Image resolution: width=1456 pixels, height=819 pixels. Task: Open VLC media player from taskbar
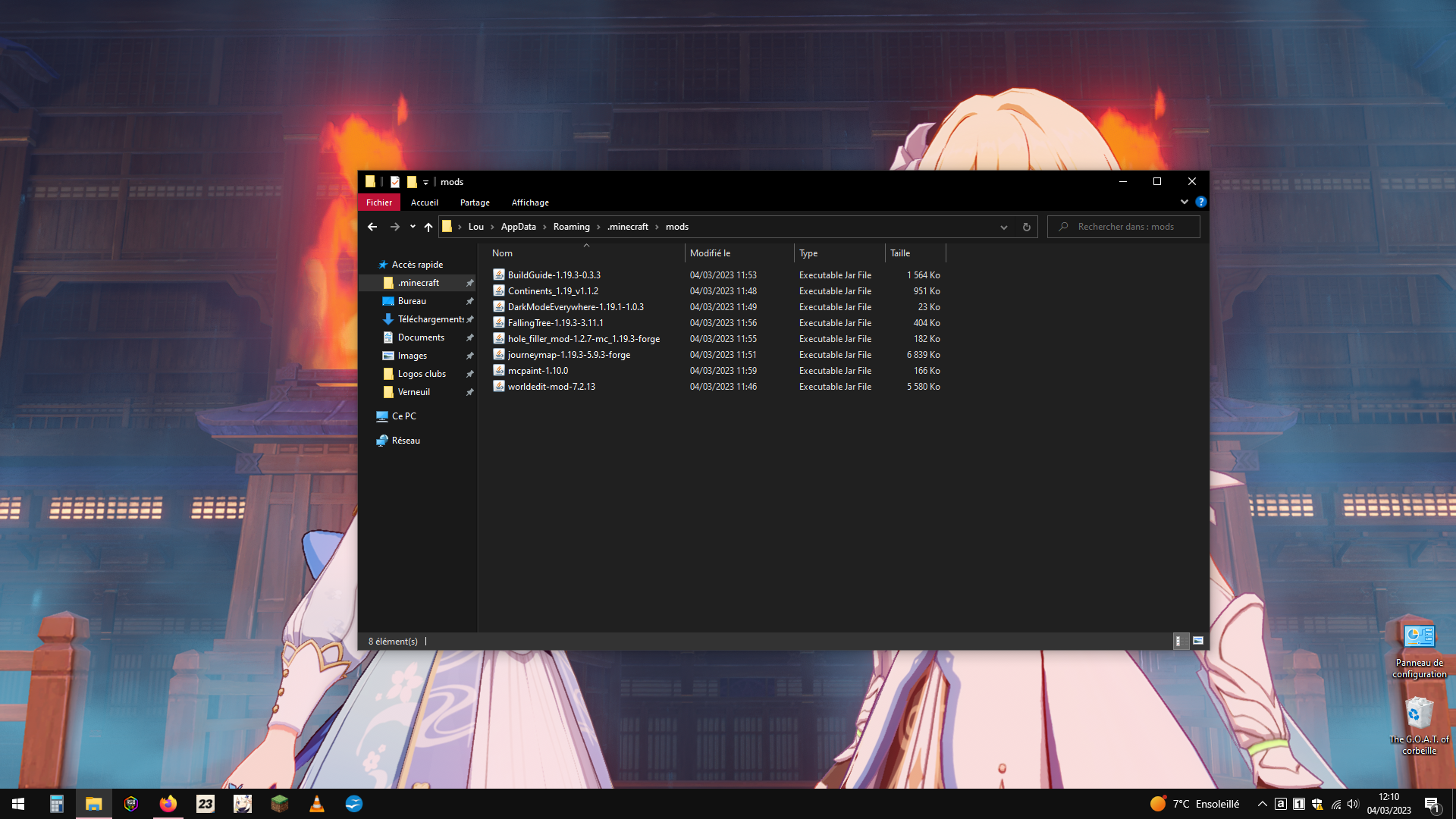317,804
